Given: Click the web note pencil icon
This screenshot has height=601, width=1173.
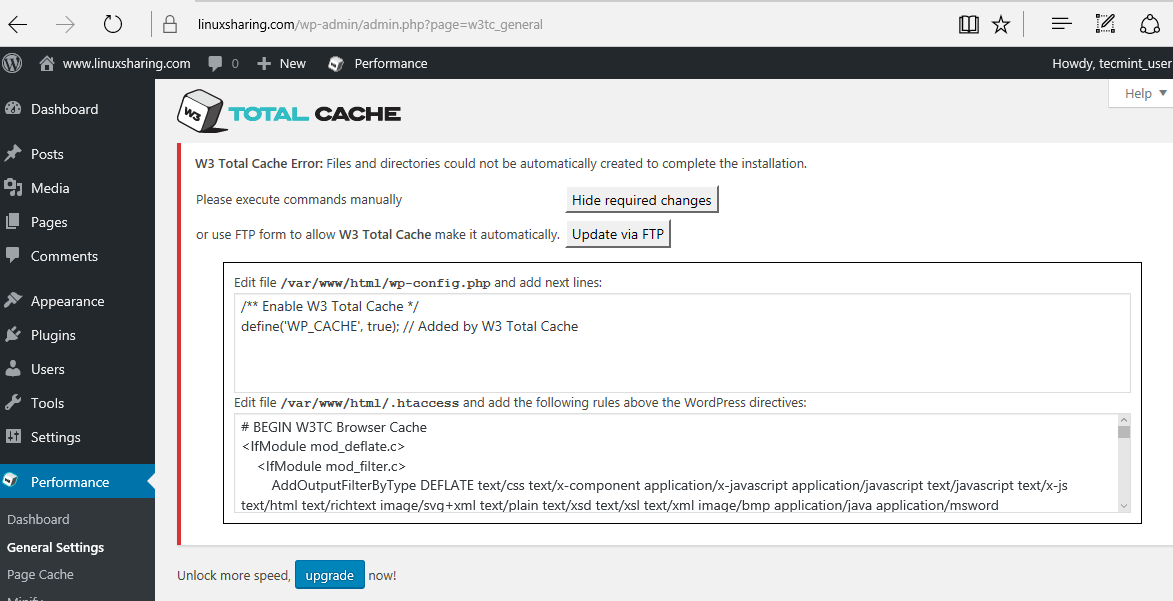Looking at the screenshot, I should point(1104,24).
